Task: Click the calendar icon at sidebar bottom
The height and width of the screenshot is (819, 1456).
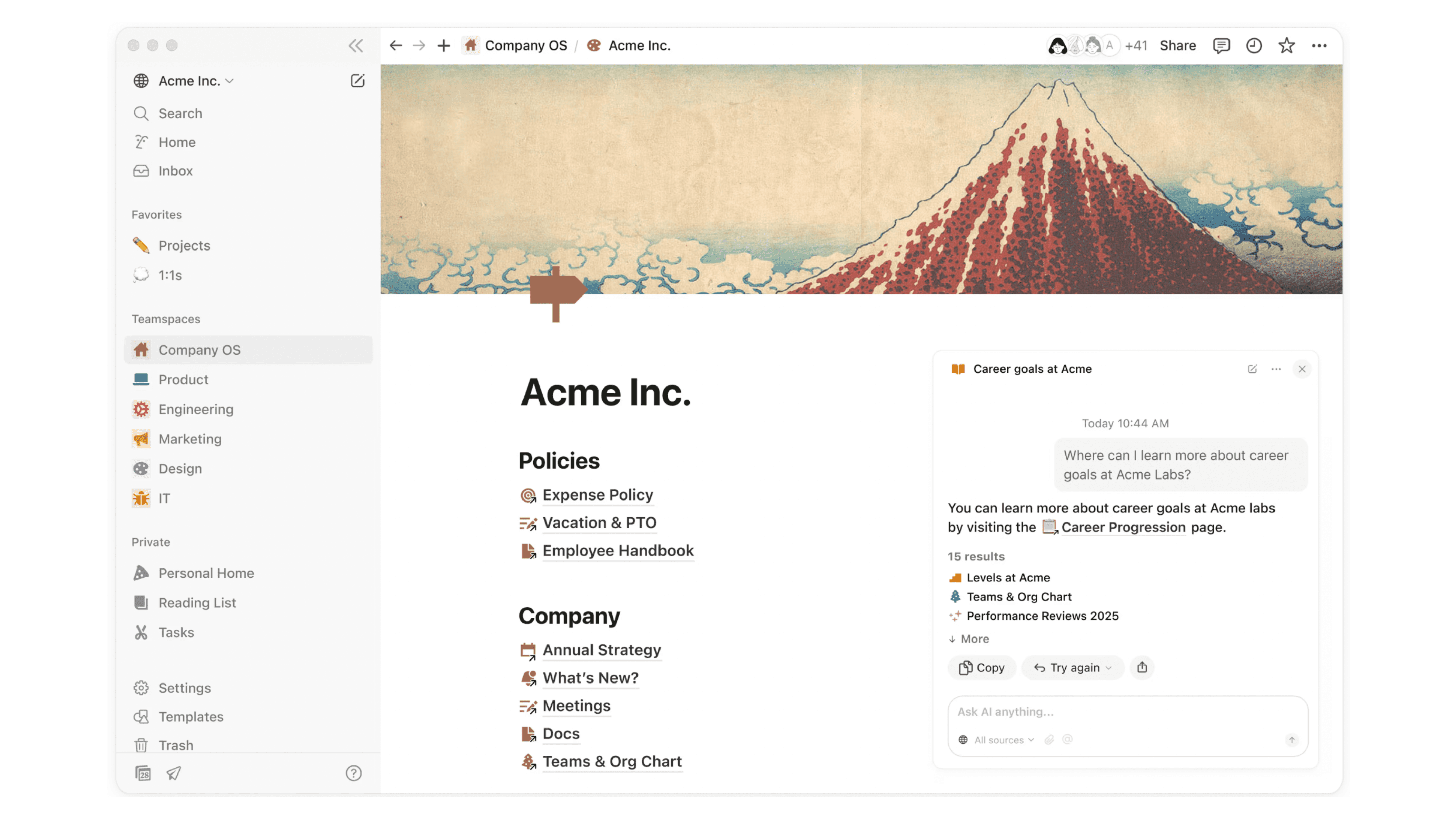Action: 143,773
